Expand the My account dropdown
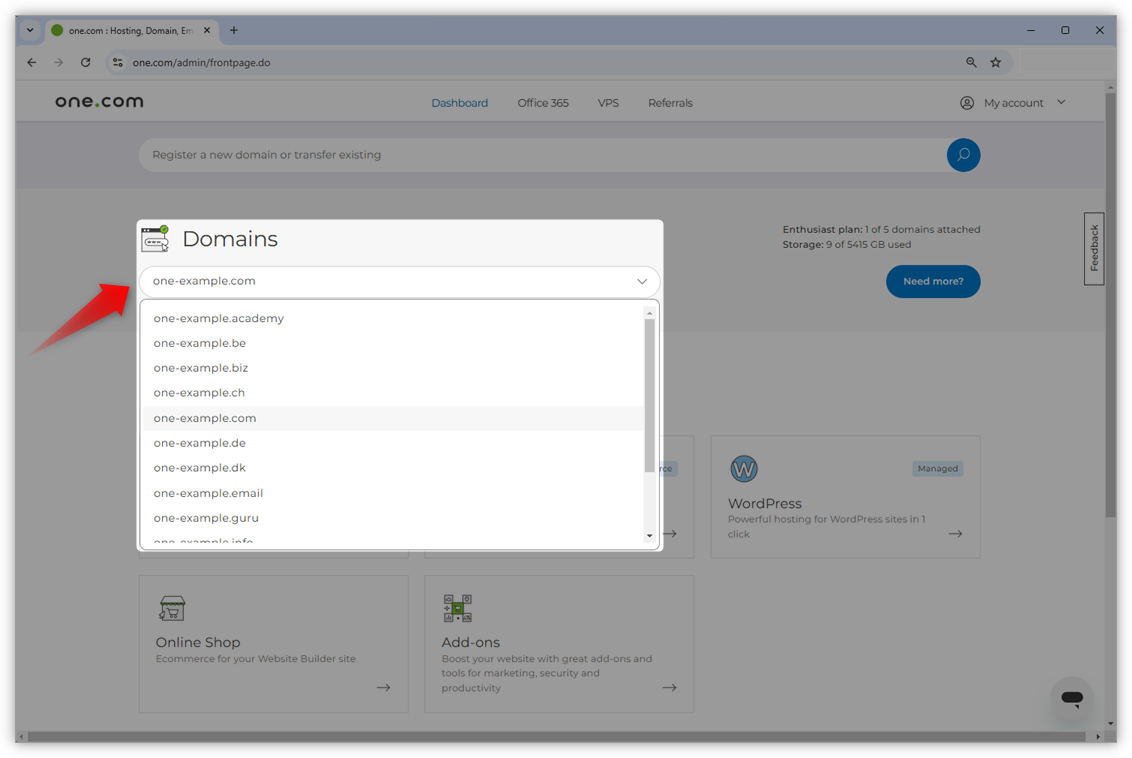The height and width of the screenshot is (758, 1132). tap(1061, 102)
